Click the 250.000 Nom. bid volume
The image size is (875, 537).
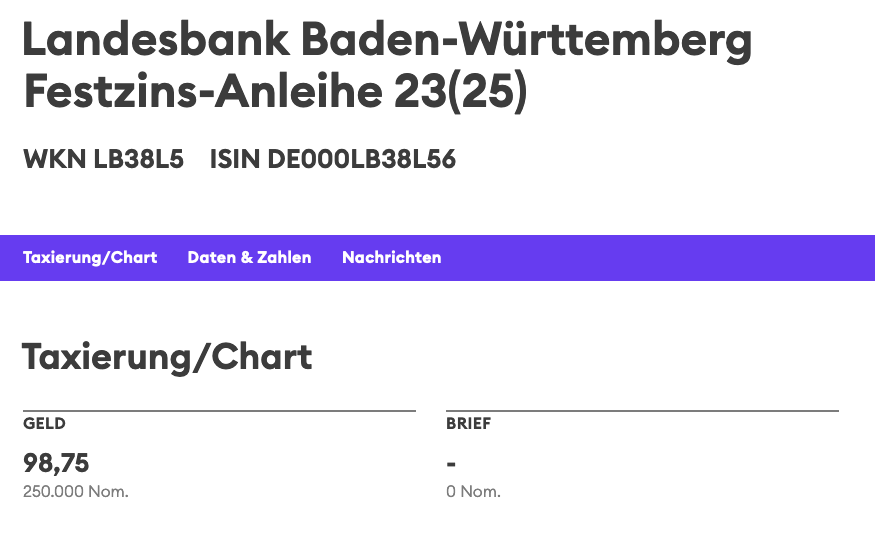76,492
